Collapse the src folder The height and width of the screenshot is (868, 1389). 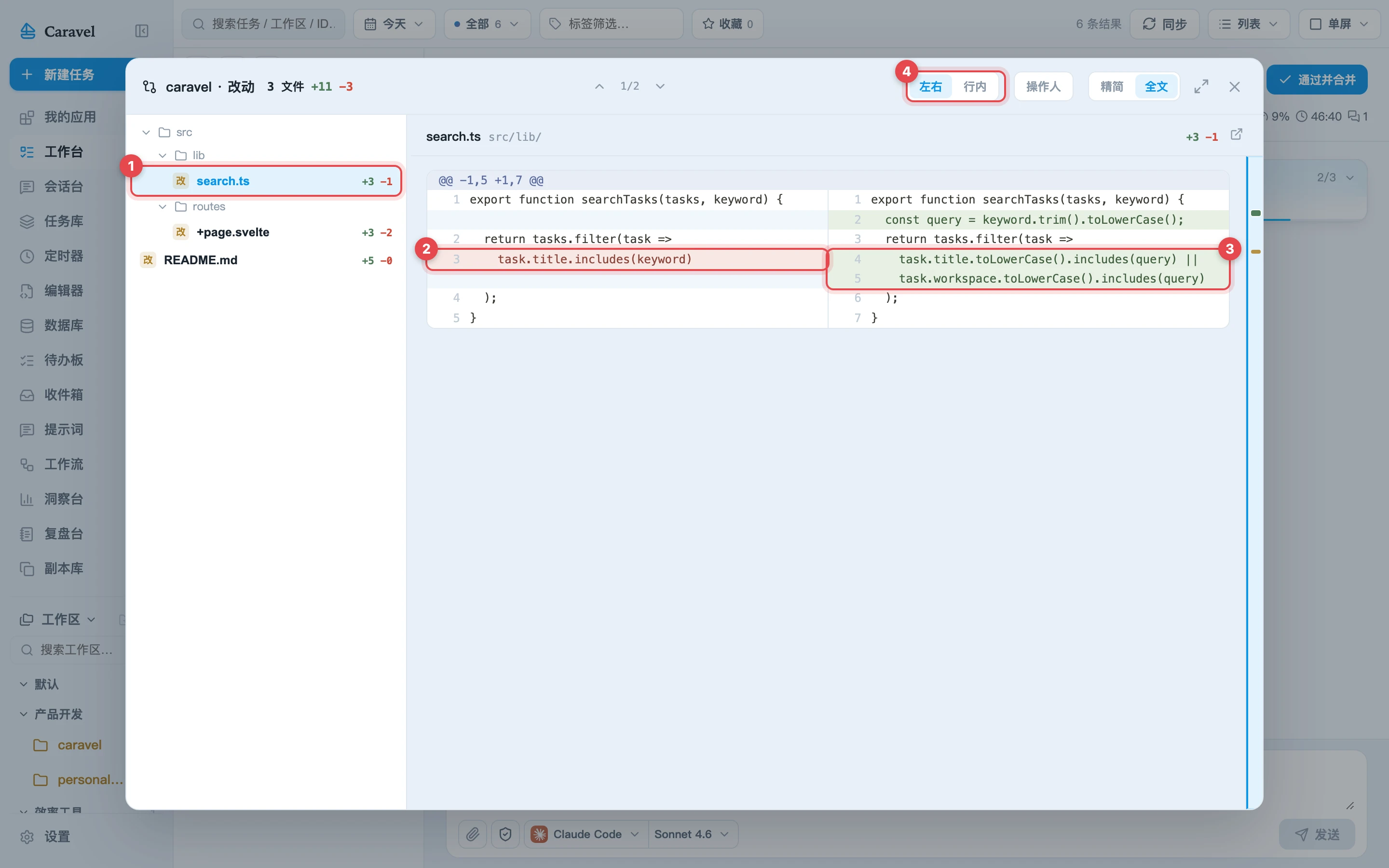click(x=146, y=133)
